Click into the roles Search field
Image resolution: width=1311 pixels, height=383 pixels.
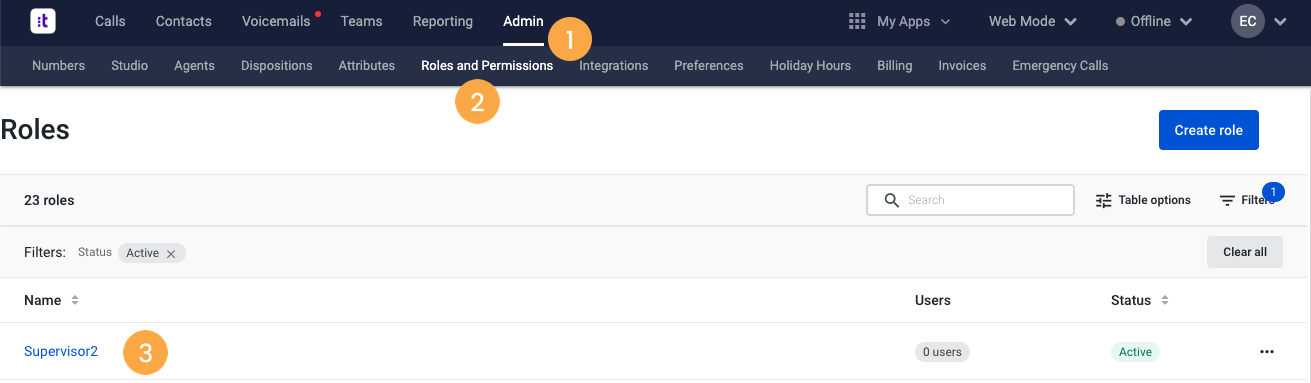(x=970, y=200)
